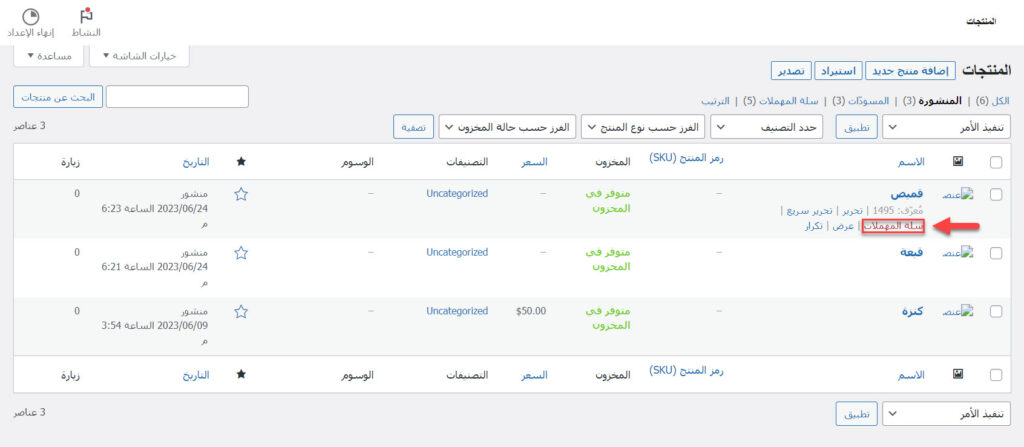Viewport: 1024px width, 447px height.
Task: Click the Finish Setup (إنهاء الإعداد) circle icon
Action: pyautogui.click(x=31, y=16)
